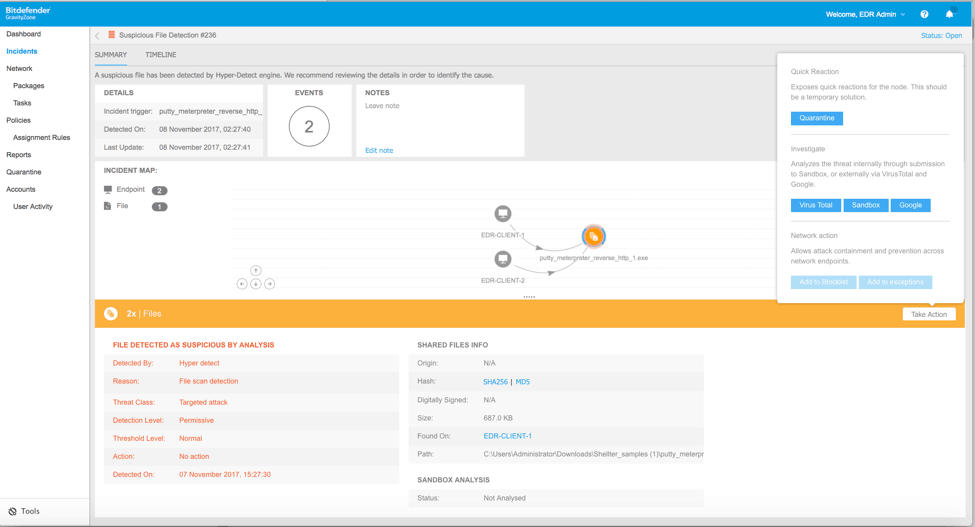Click the Take Action button

pos(929,314)
